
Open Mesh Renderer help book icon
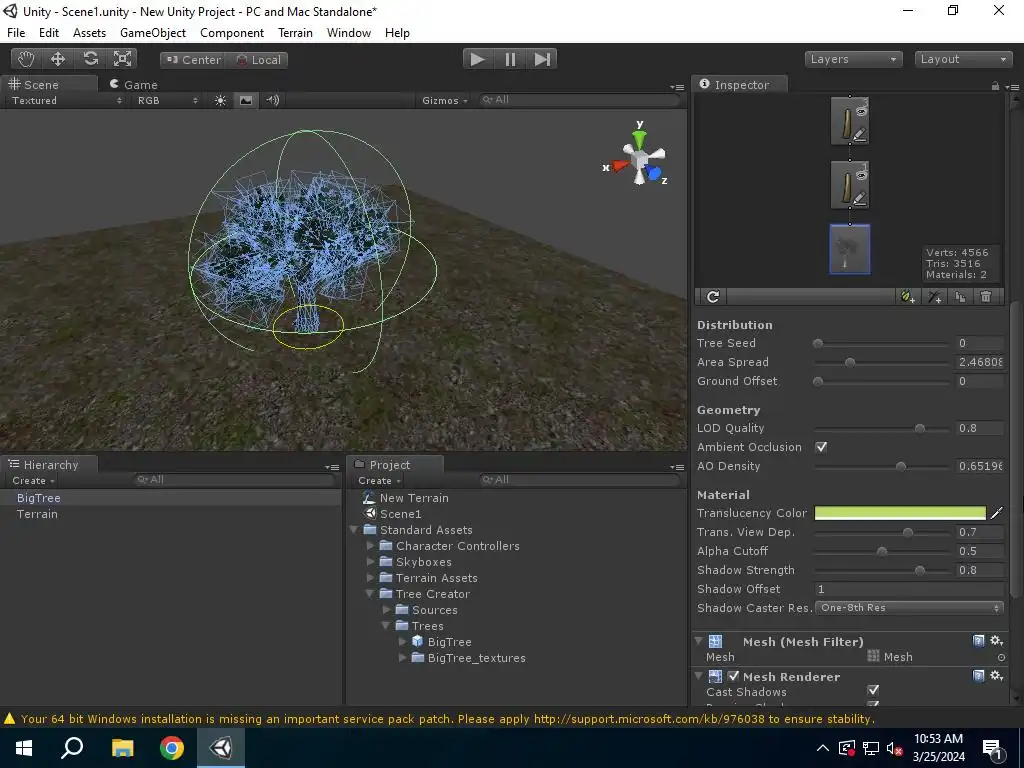(x=978, y=676)
